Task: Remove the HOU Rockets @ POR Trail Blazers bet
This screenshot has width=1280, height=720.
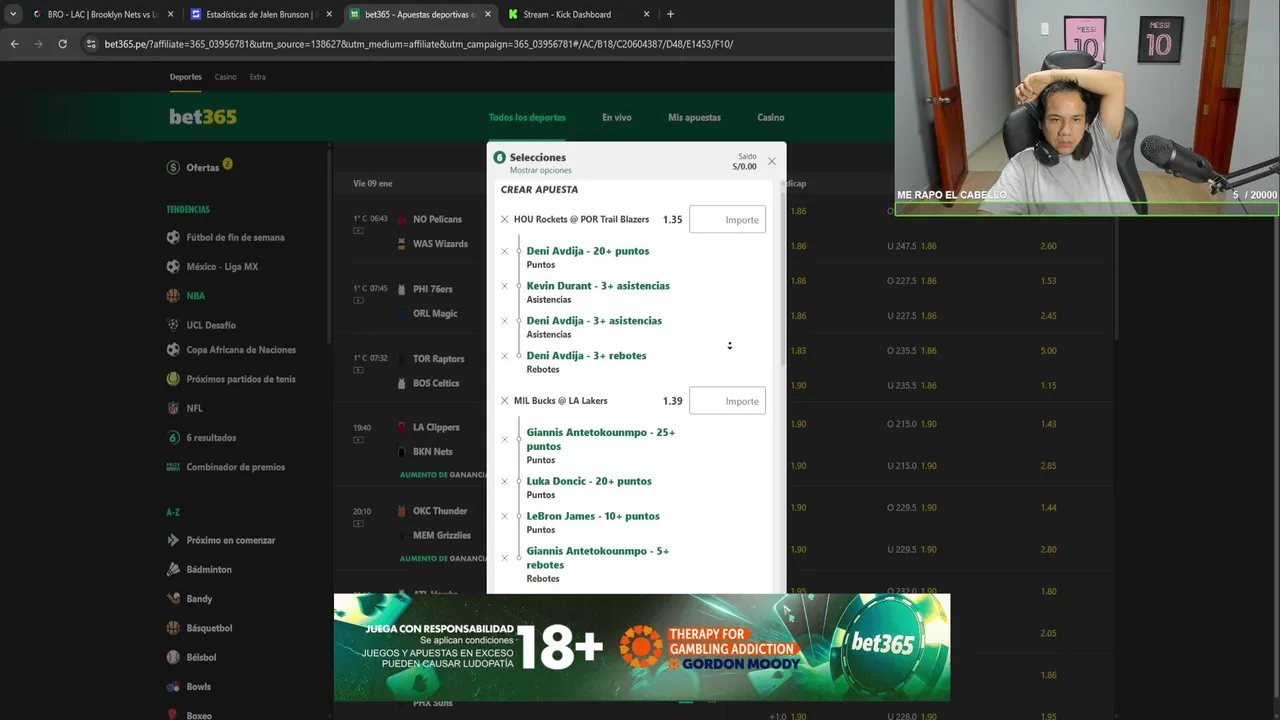Action: (x=504, y=219)
